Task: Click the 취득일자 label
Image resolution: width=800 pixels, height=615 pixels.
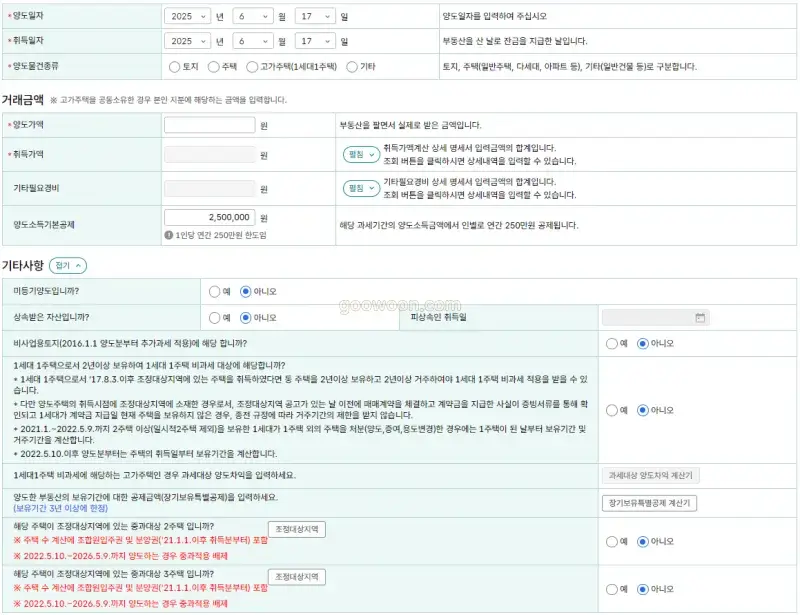Action: point(28,40)
